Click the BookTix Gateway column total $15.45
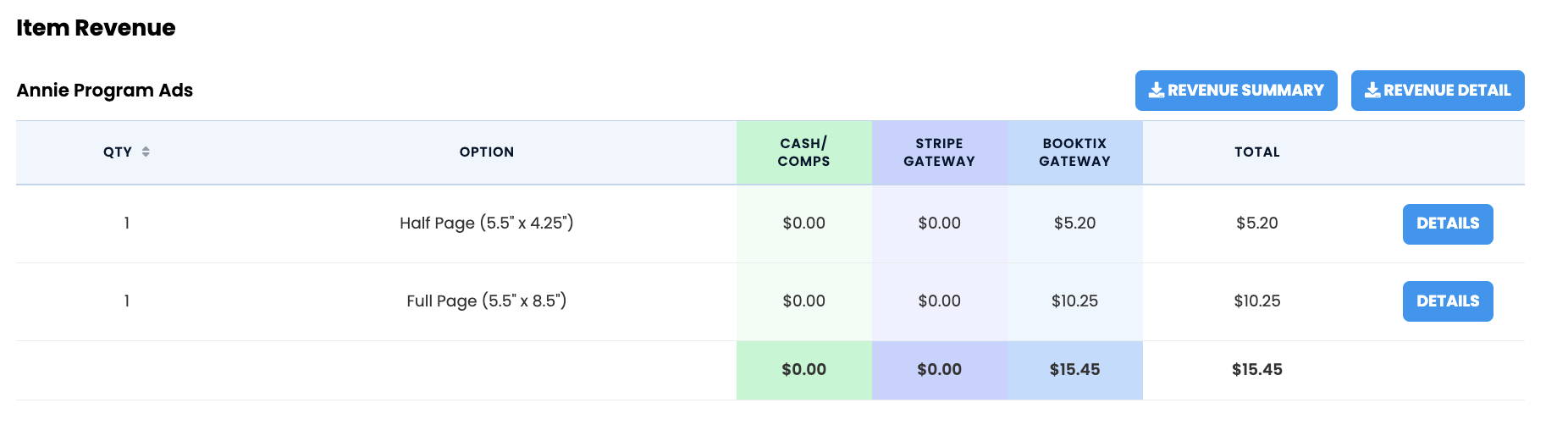 coord(1074,370)
